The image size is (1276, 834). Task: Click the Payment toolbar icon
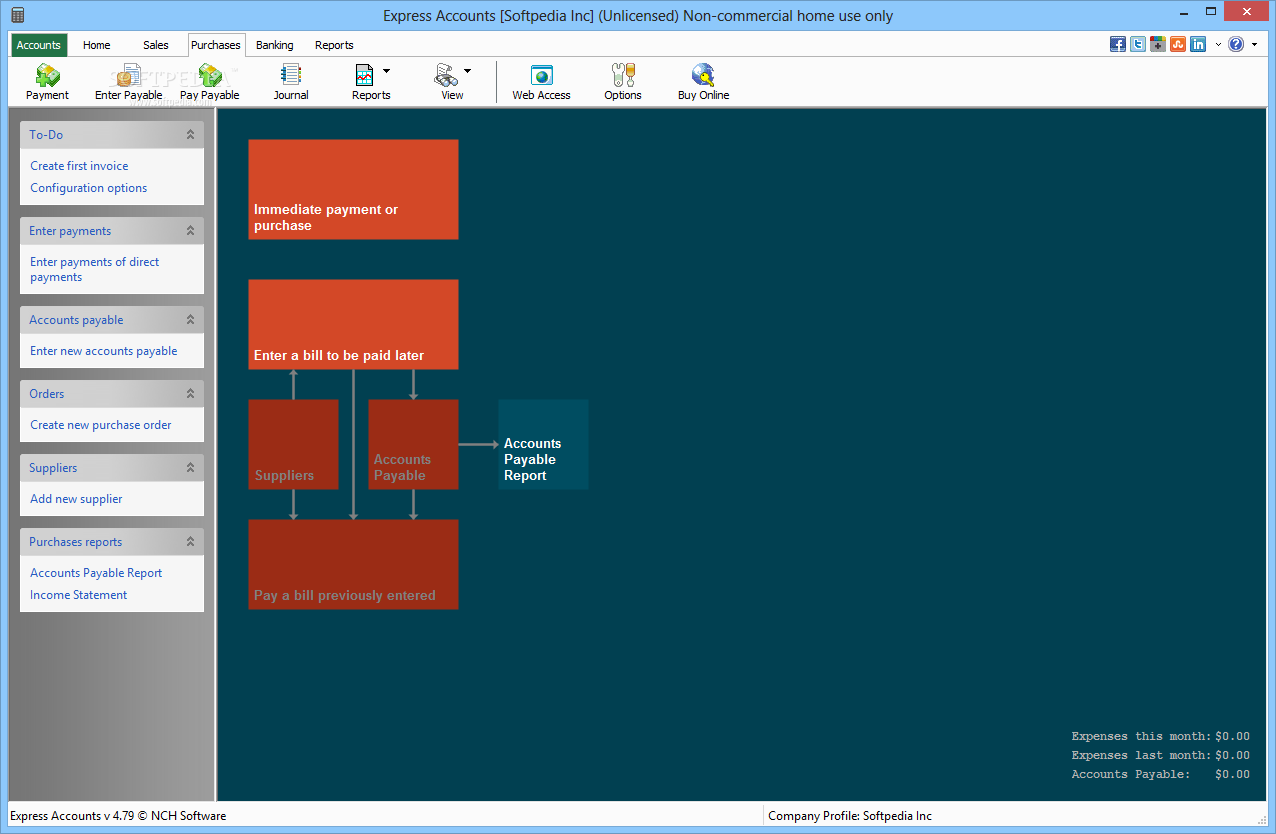(x=47, y=82)
